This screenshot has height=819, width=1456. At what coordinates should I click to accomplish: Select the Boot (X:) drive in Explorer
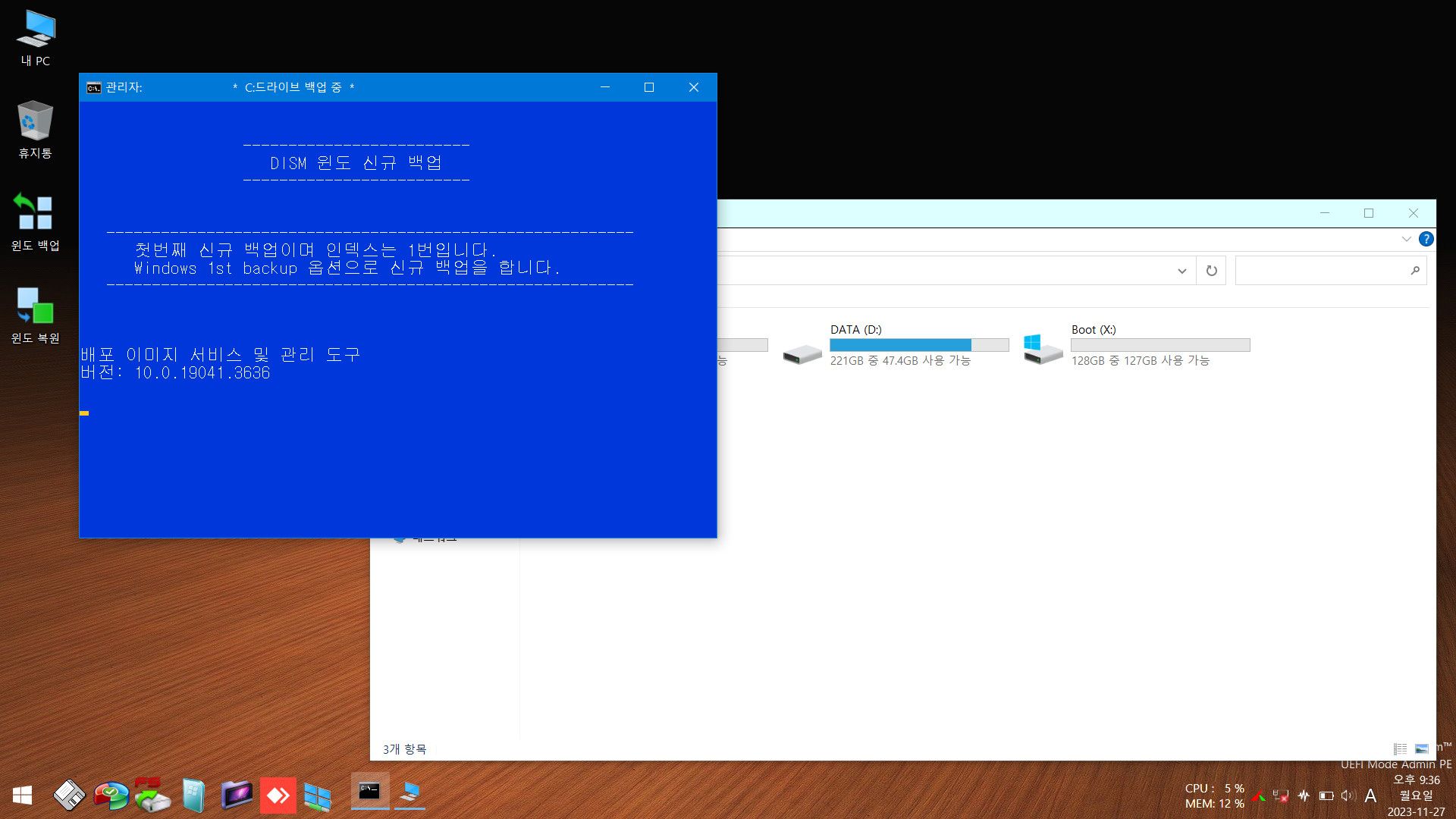(1137, 345)
